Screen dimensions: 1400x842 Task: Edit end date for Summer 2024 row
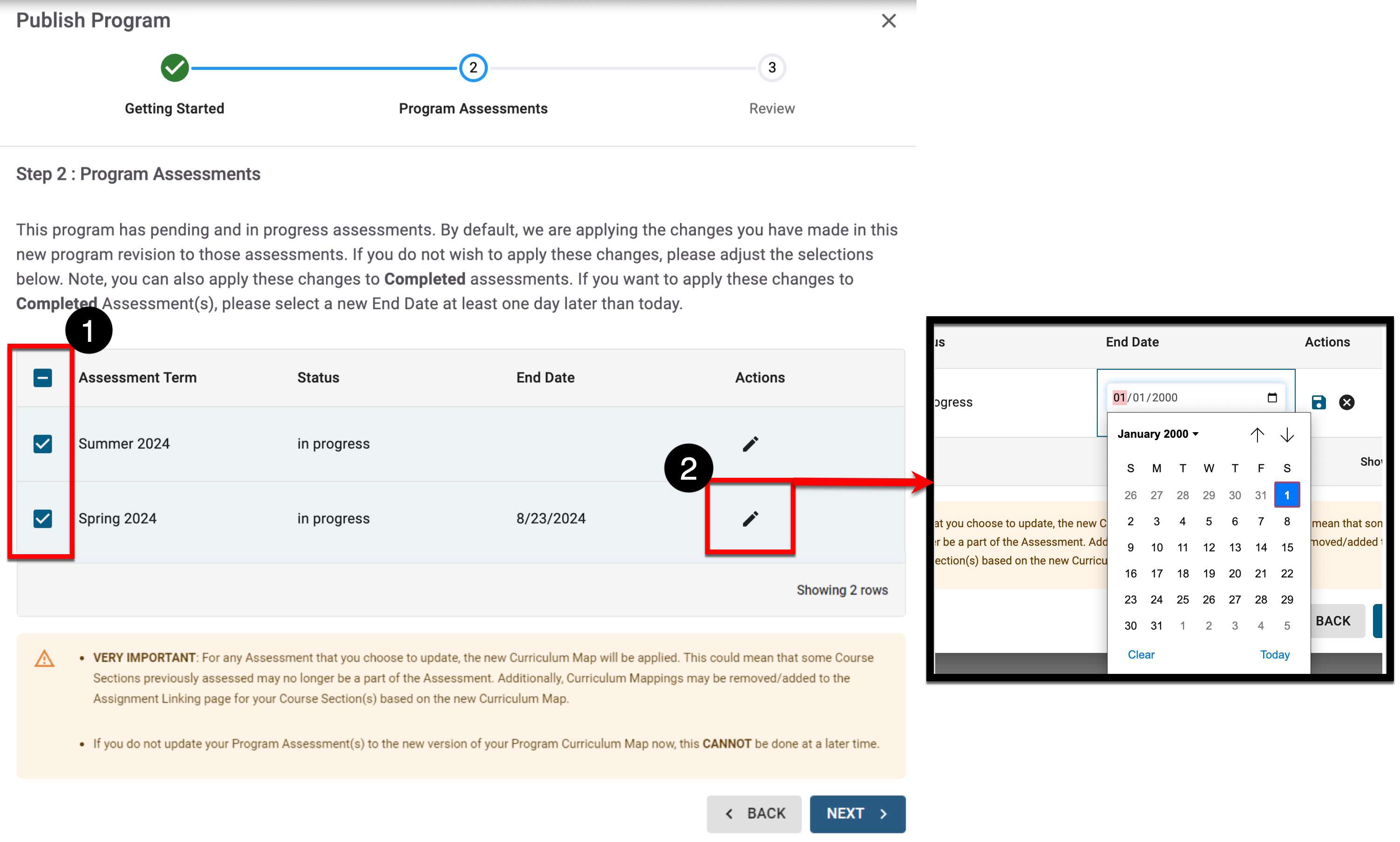pos(750,444)
